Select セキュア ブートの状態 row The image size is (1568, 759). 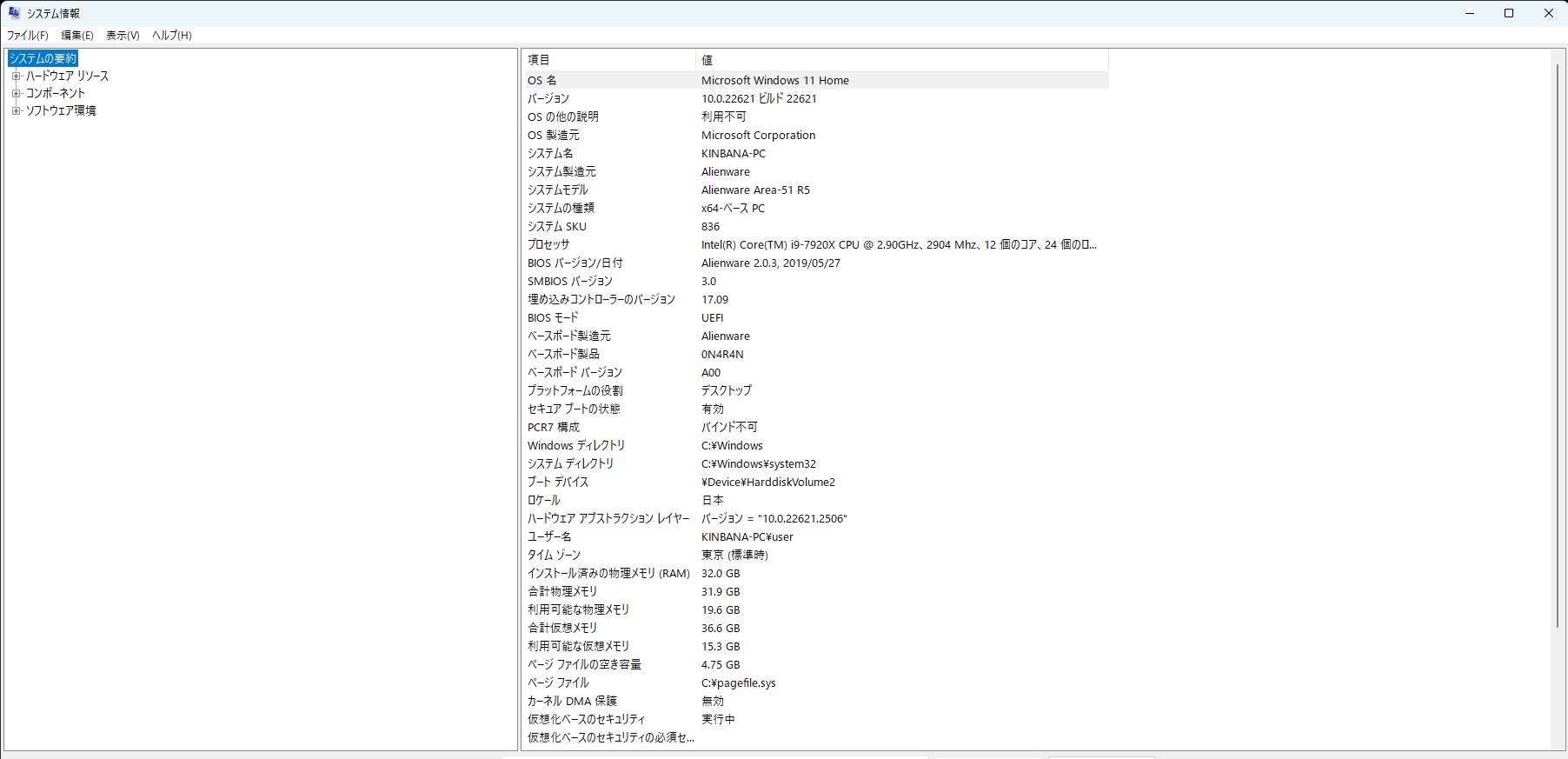[x=815, y=409]
